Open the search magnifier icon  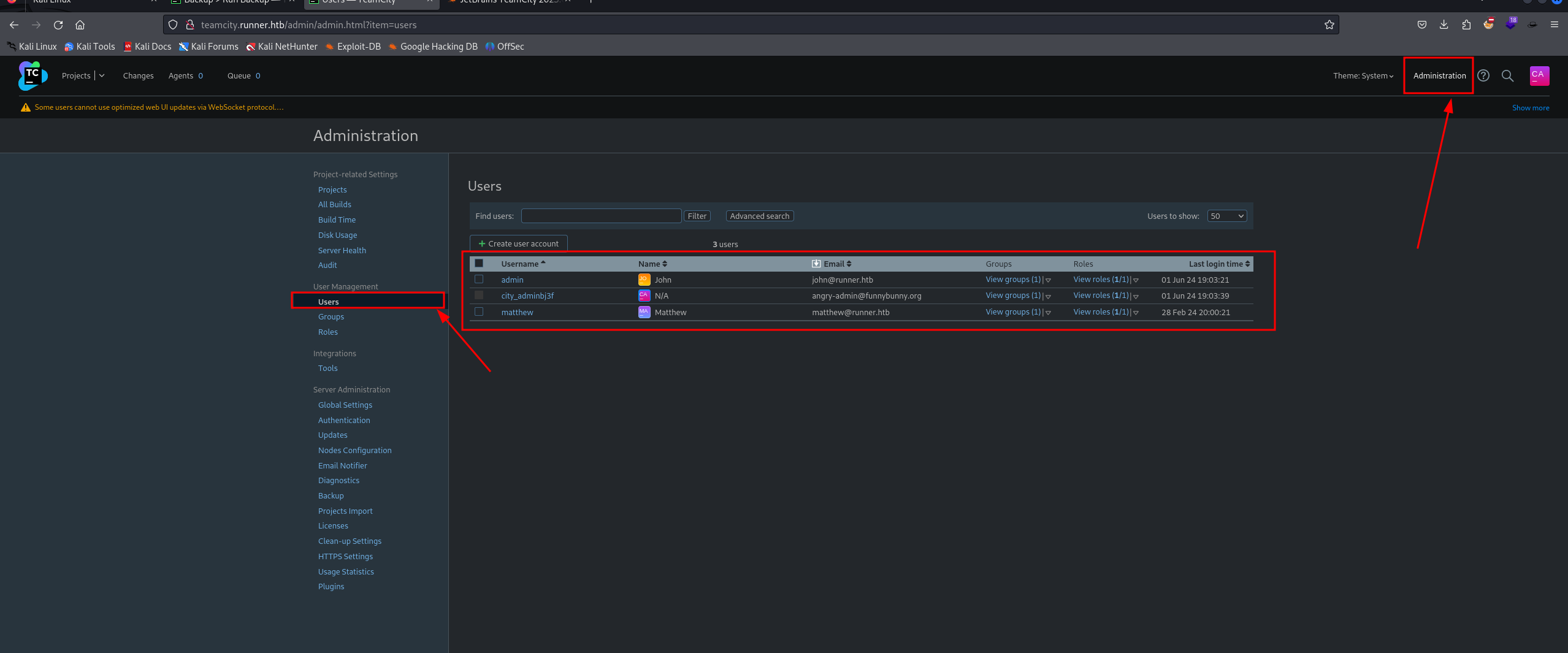click(1507, 76)
